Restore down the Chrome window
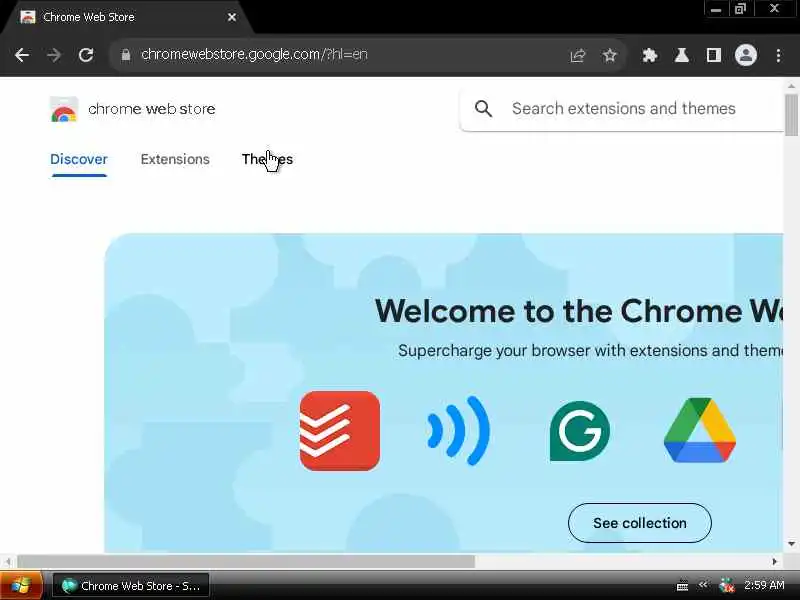This screenshot has height=600, width=800. click(740, 9)
